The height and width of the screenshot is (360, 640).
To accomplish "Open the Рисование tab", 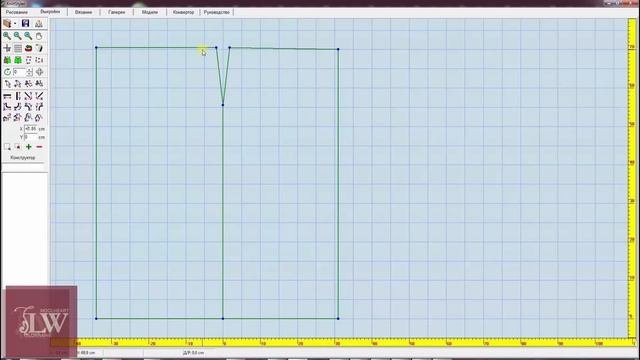I will coord(17,12).
